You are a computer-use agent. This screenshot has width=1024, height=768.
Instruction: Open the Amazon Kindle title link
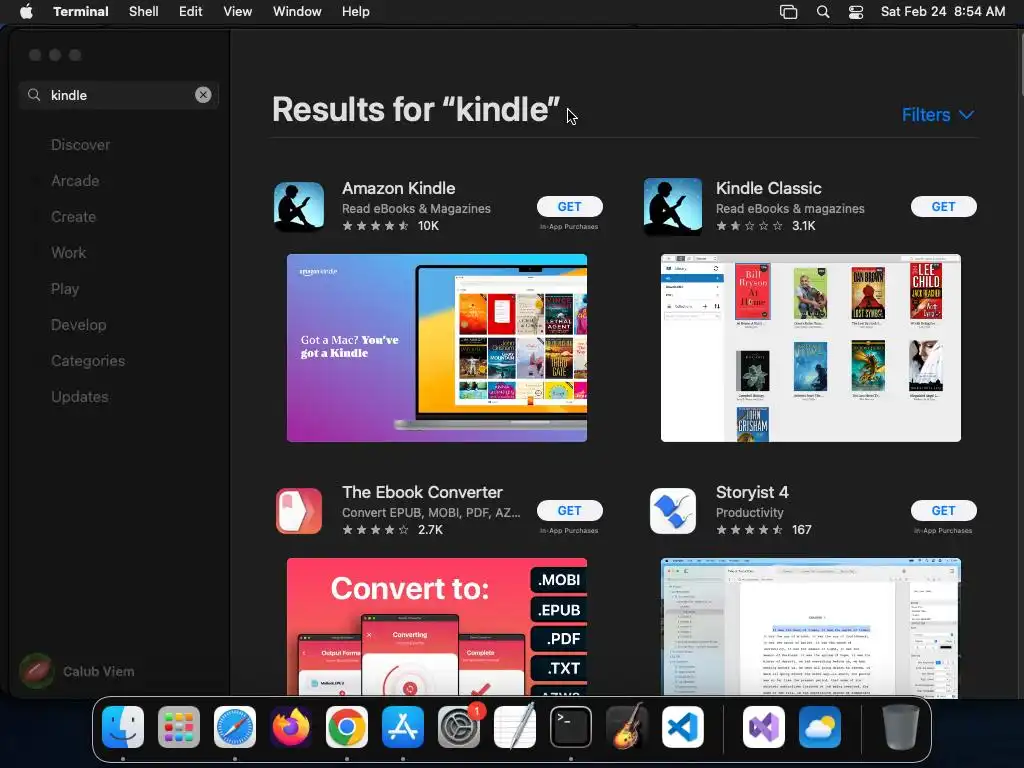point(398,188)
